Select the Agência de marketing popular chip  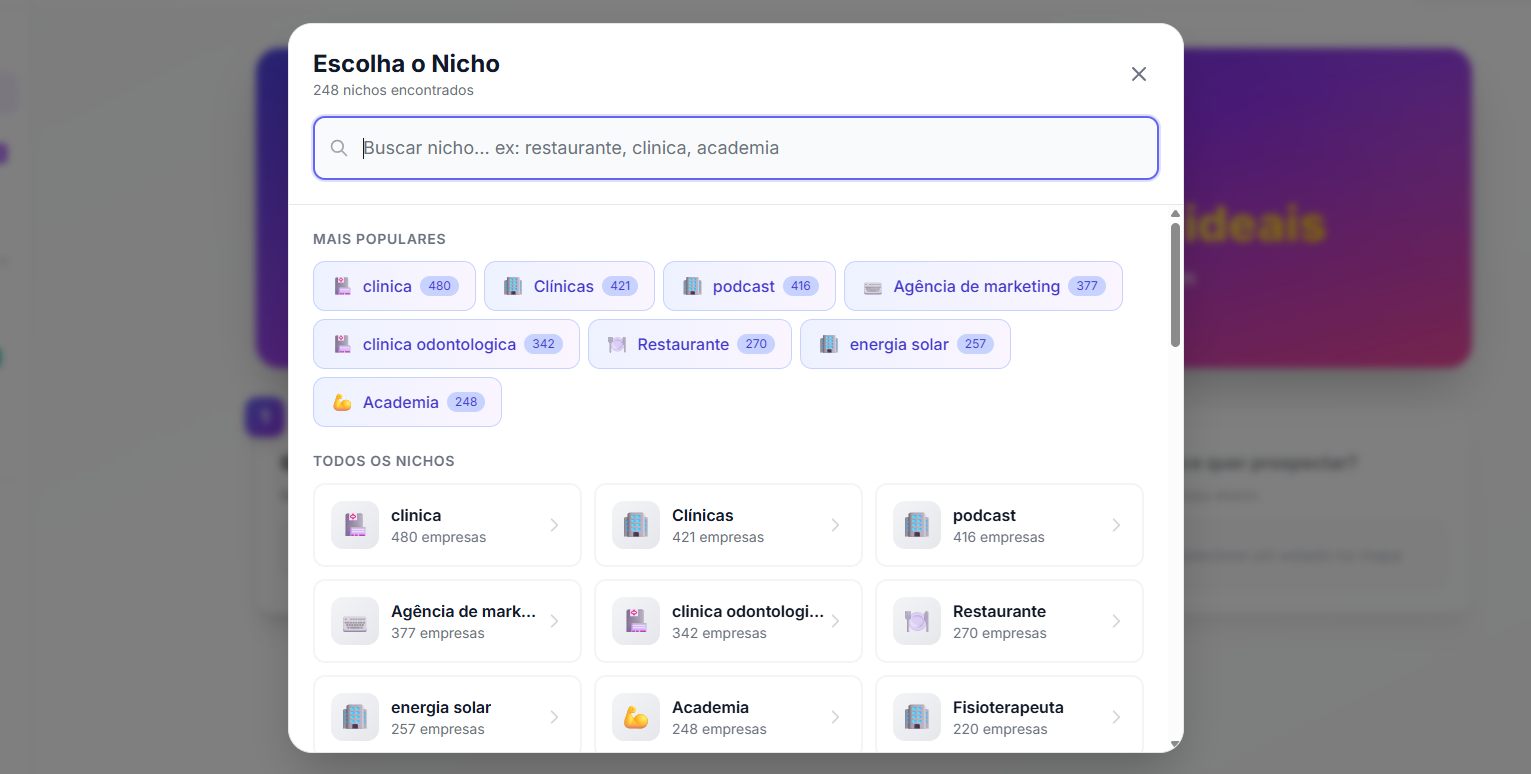[x=982, y=286]
